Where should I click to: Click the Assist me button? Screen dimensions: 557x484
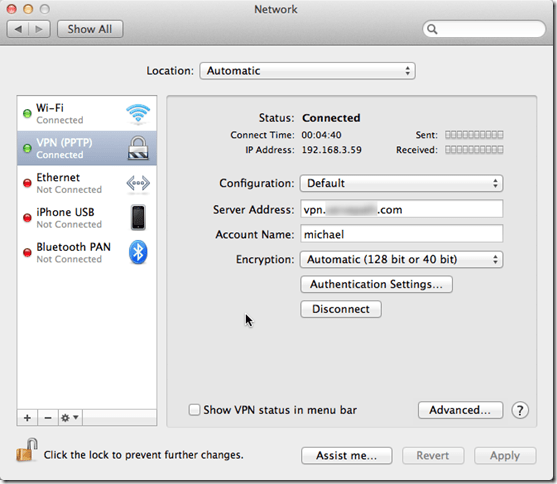[347, 456]
